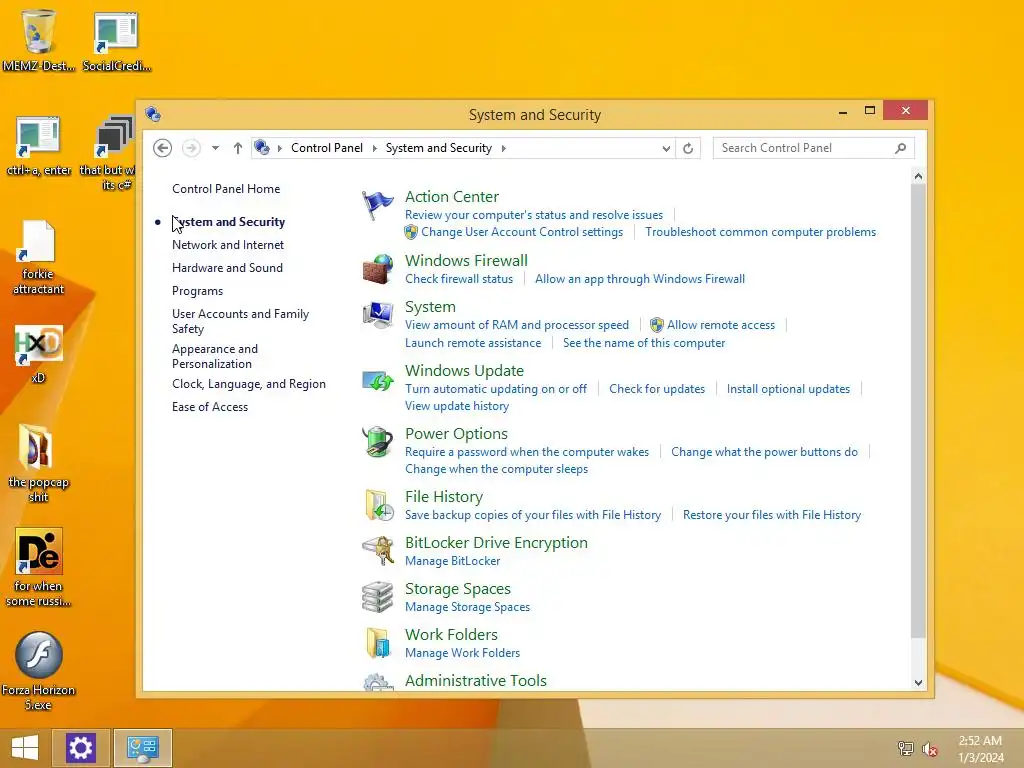Select the popcap folder on desktop
Viewport: 1024px width, 768px height.
pos(39,462)
